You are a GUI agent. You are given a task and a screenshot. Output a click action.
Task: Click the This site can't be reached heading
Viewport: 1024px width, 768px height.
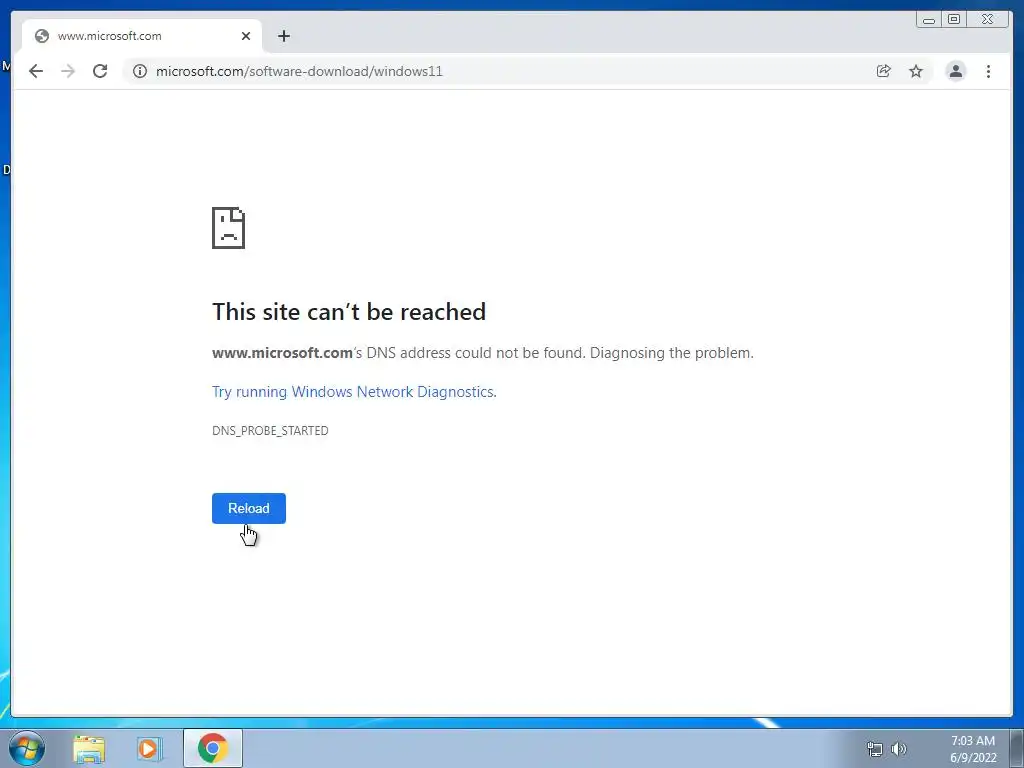click(349, 312)
